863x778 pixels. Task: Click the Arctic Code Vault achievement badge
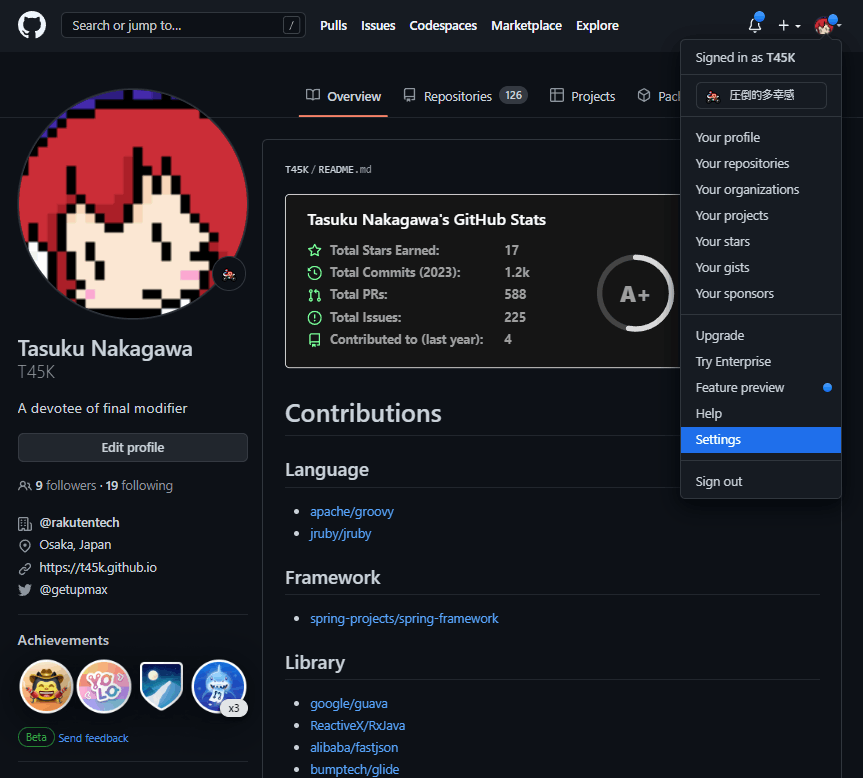pyautogui.click(x=161, y=686)
